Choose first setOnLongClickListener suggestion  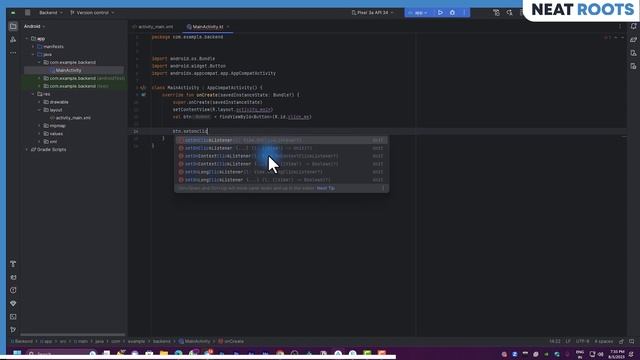pos(282,172)
